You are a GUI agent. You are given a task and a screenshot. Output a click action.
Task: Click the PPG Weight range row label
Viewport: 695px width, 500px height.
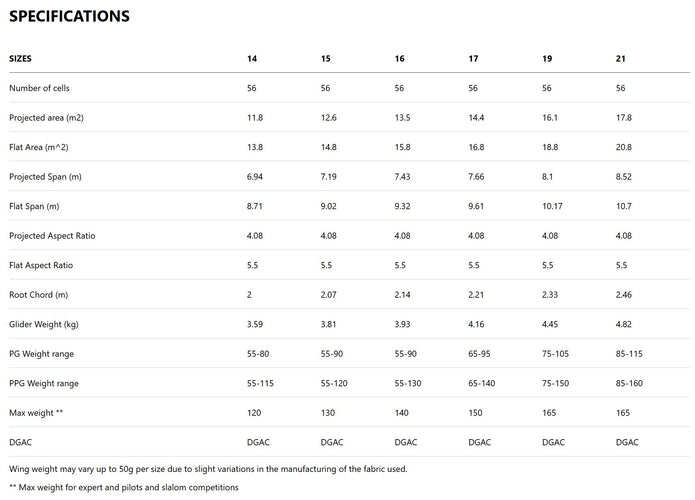point(44,383)
